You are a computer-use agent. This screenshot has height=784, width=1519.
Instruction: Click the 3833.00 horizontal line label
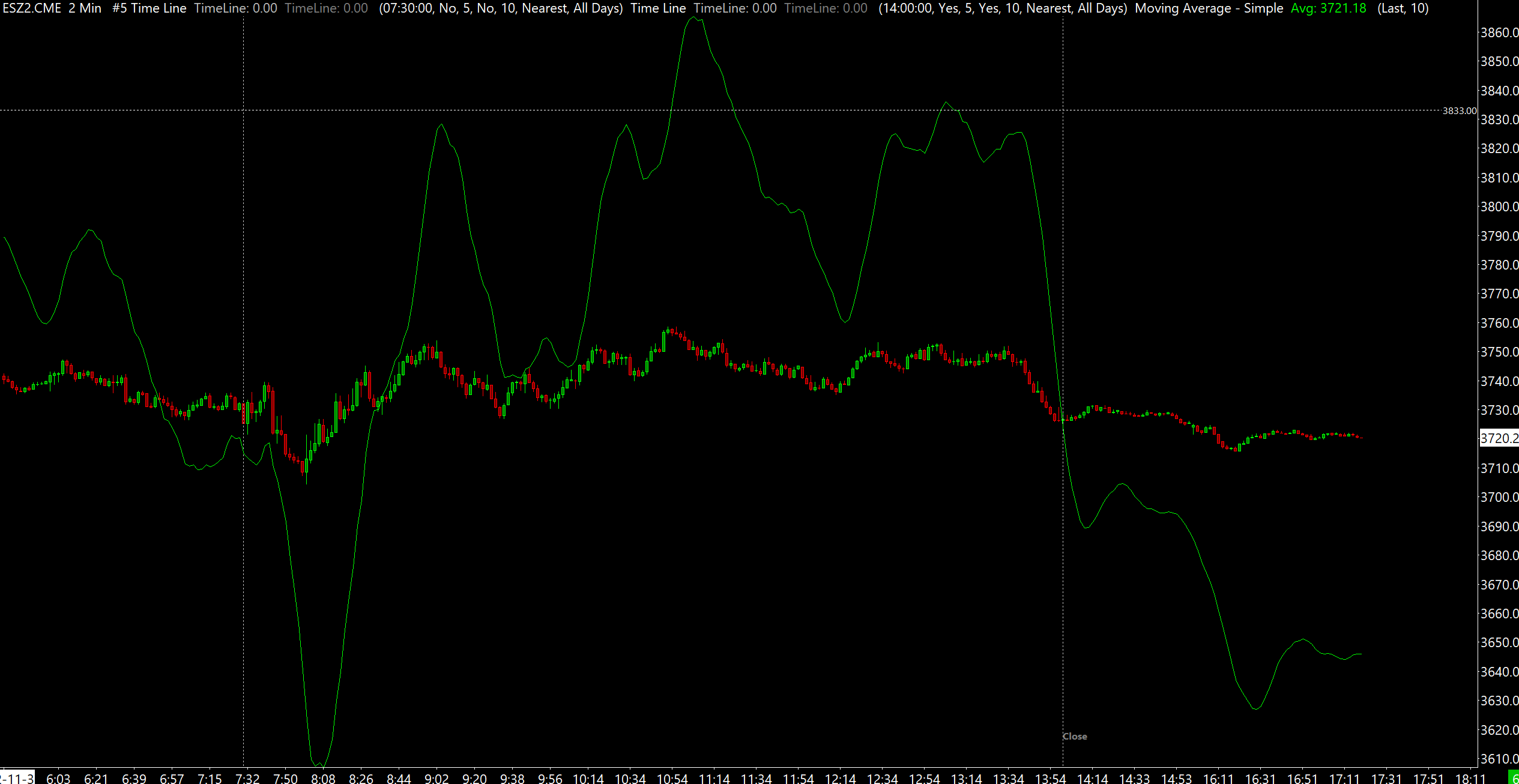coord(1459,110)
